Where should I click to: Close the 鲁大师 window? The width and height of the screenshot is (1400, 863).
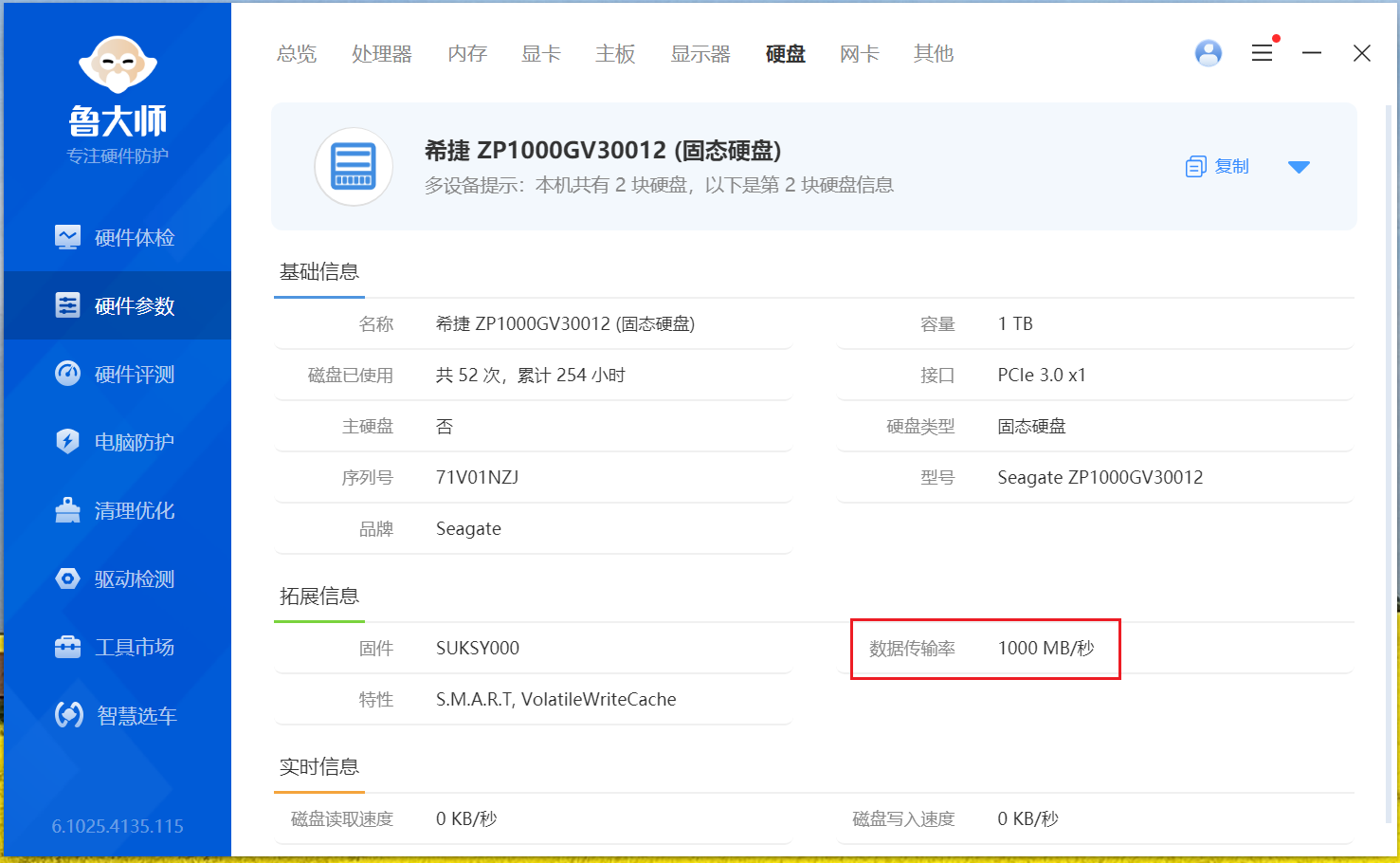tap(1362, 53)
